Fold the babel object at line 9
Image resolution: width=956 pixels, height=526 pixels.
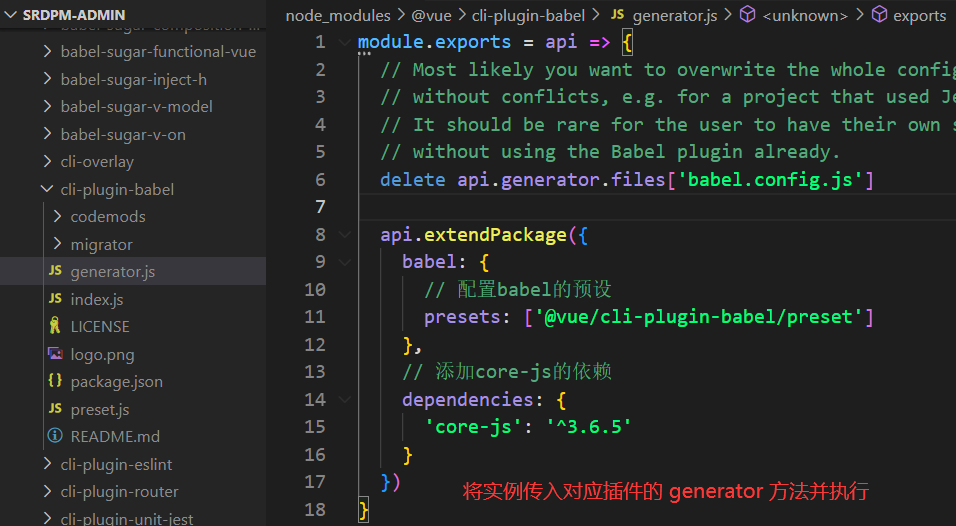(x=344, y=262)
